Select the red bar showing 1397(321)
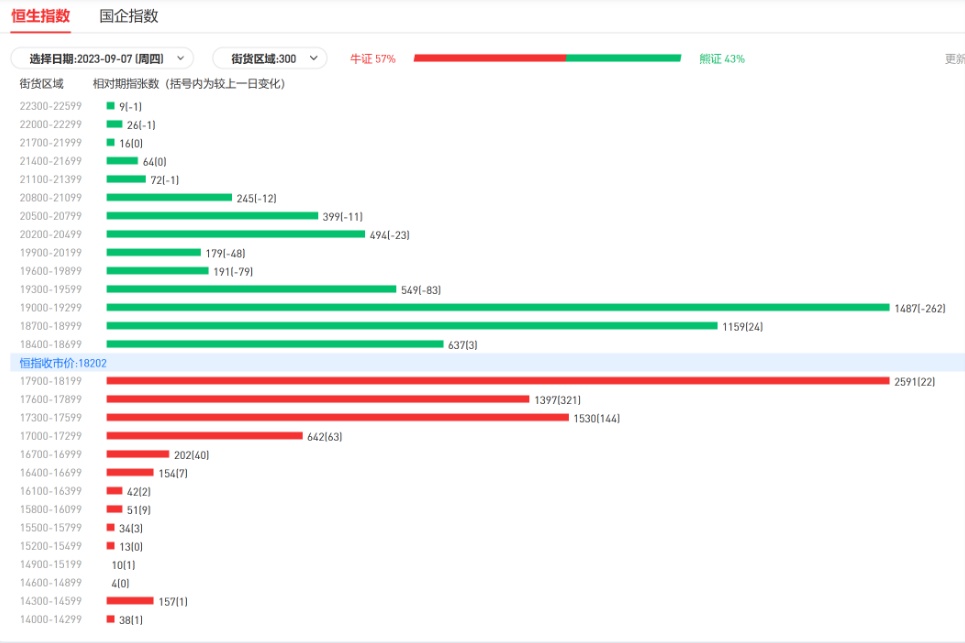The width and height of the screenshot is (965, 643). pos(317,399)
